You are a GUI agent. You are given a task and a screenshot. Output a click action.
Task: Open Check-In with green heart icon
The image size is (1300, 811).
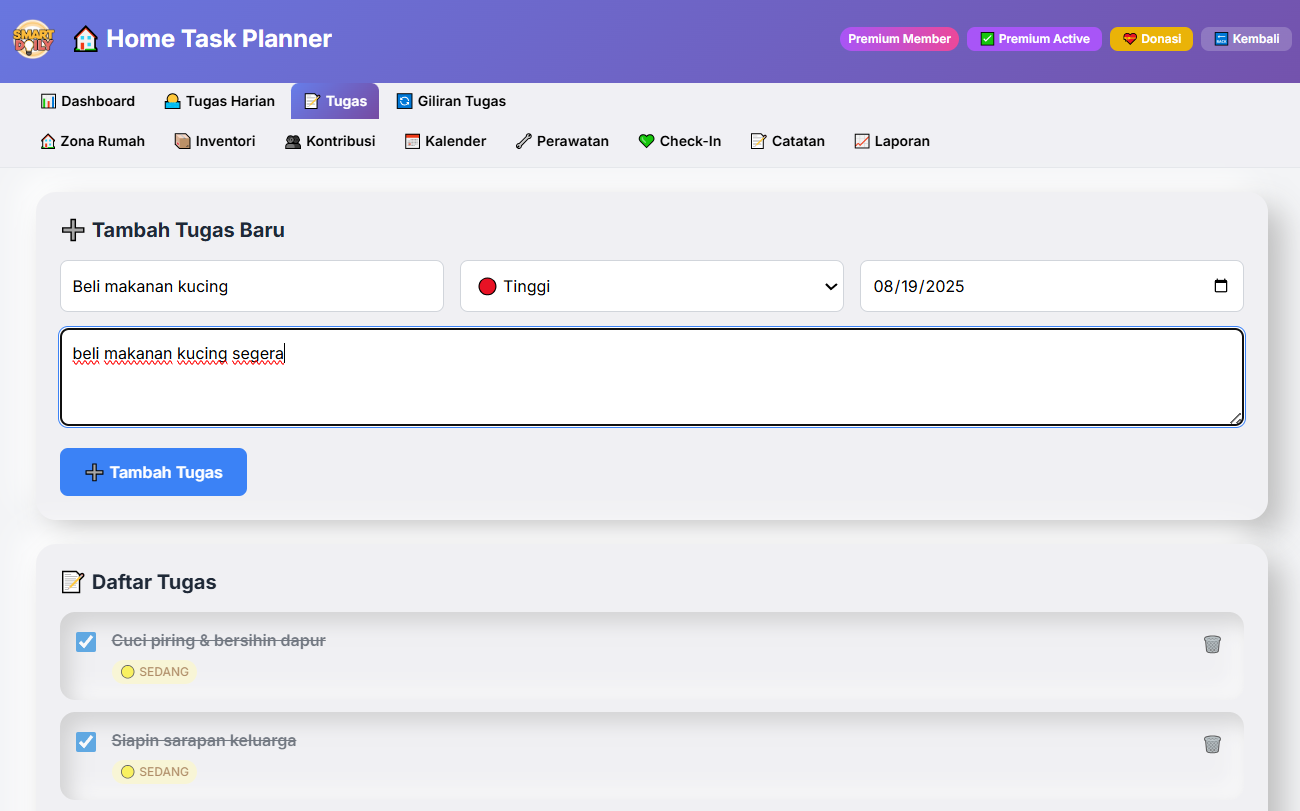[x=680, y=141]
